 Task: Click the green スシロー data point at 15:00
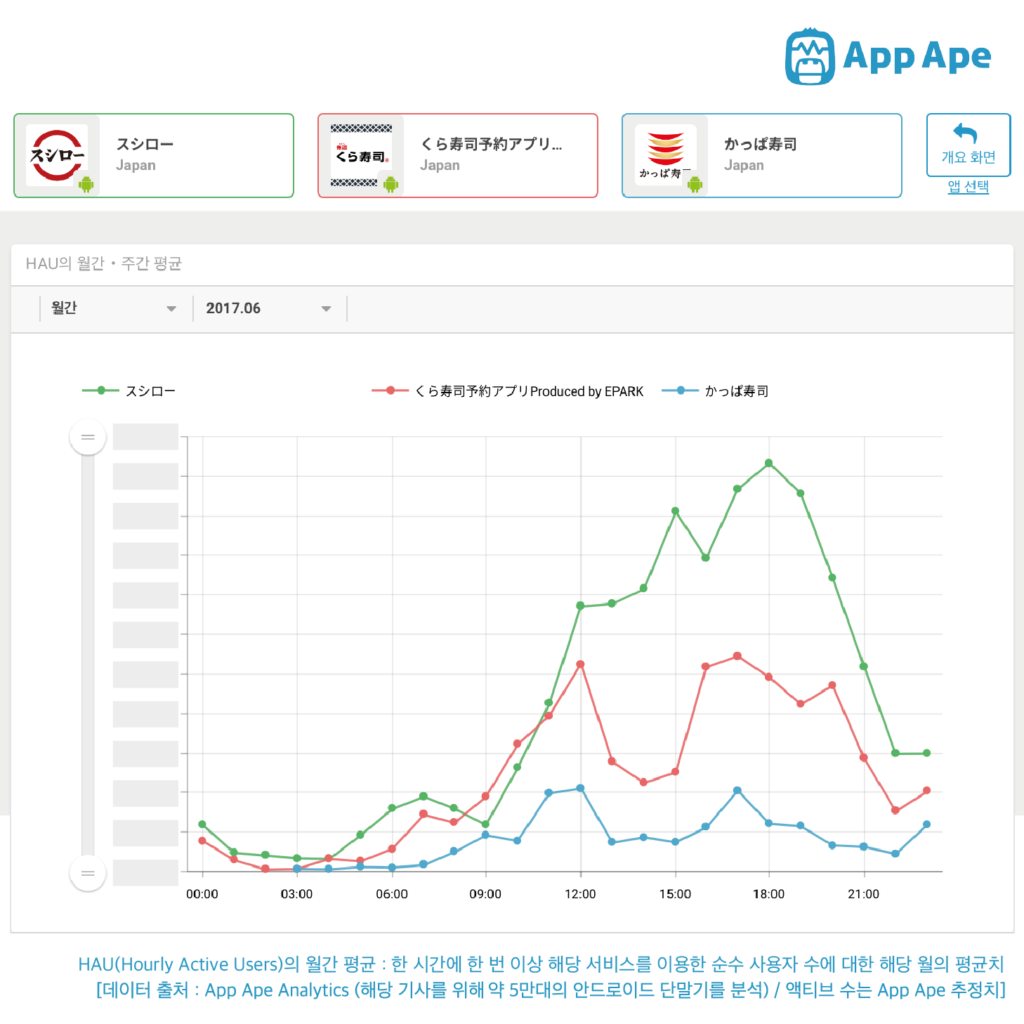675,511
